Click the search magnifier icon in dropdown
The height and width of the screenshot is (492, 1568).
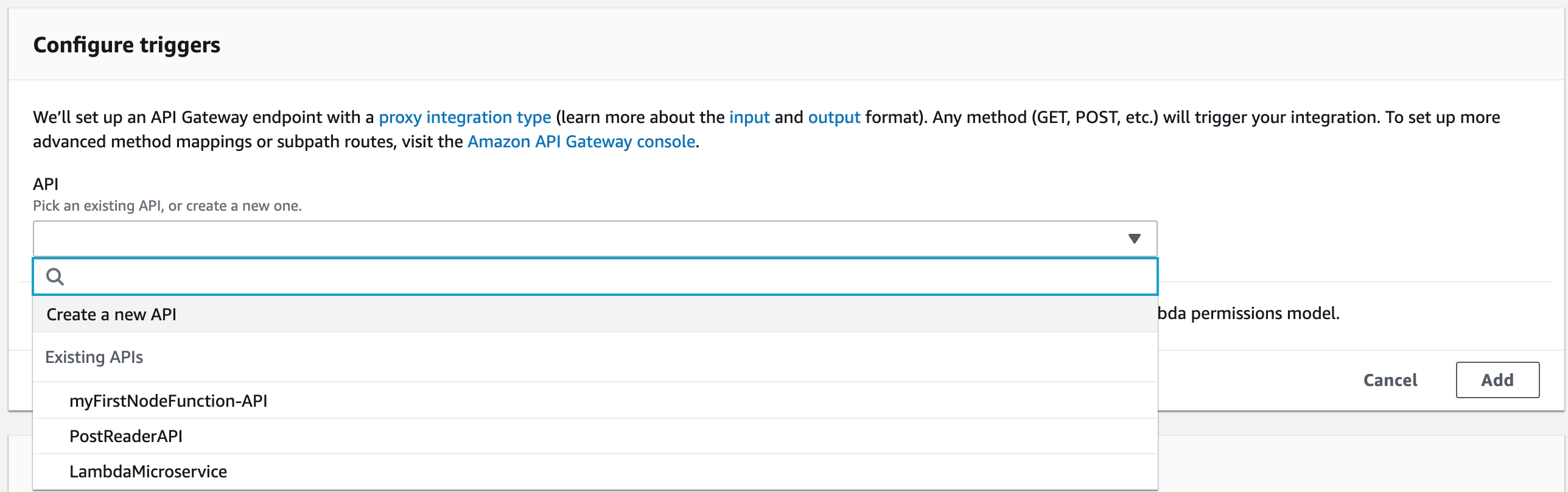tap(55, 277)
